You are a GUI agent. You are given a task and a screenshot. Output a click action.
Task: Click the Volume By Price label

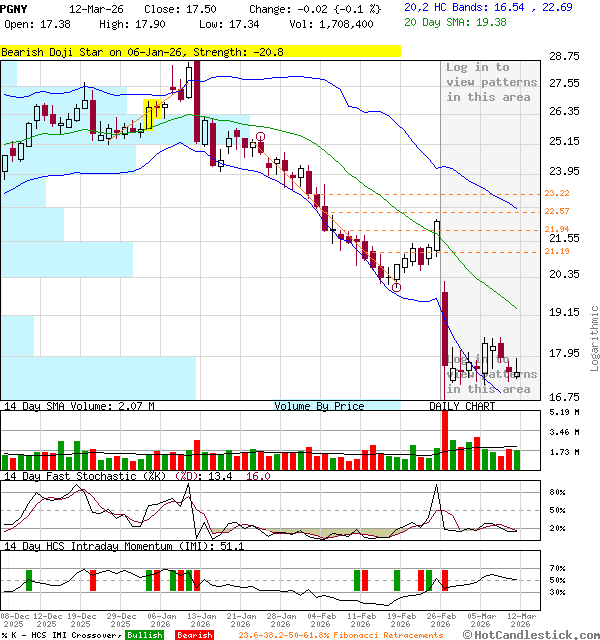[320, 406]
